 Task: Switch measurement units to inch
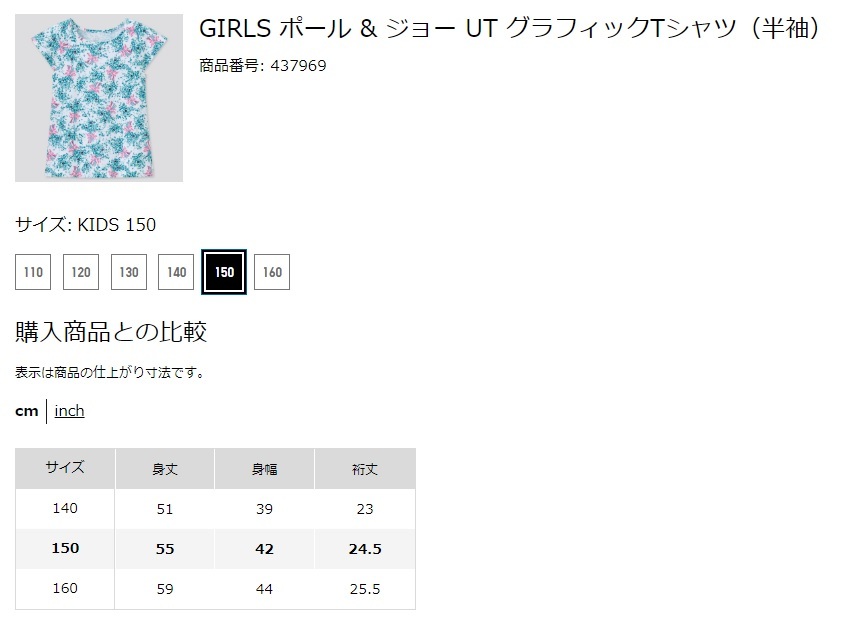point(69,411)
